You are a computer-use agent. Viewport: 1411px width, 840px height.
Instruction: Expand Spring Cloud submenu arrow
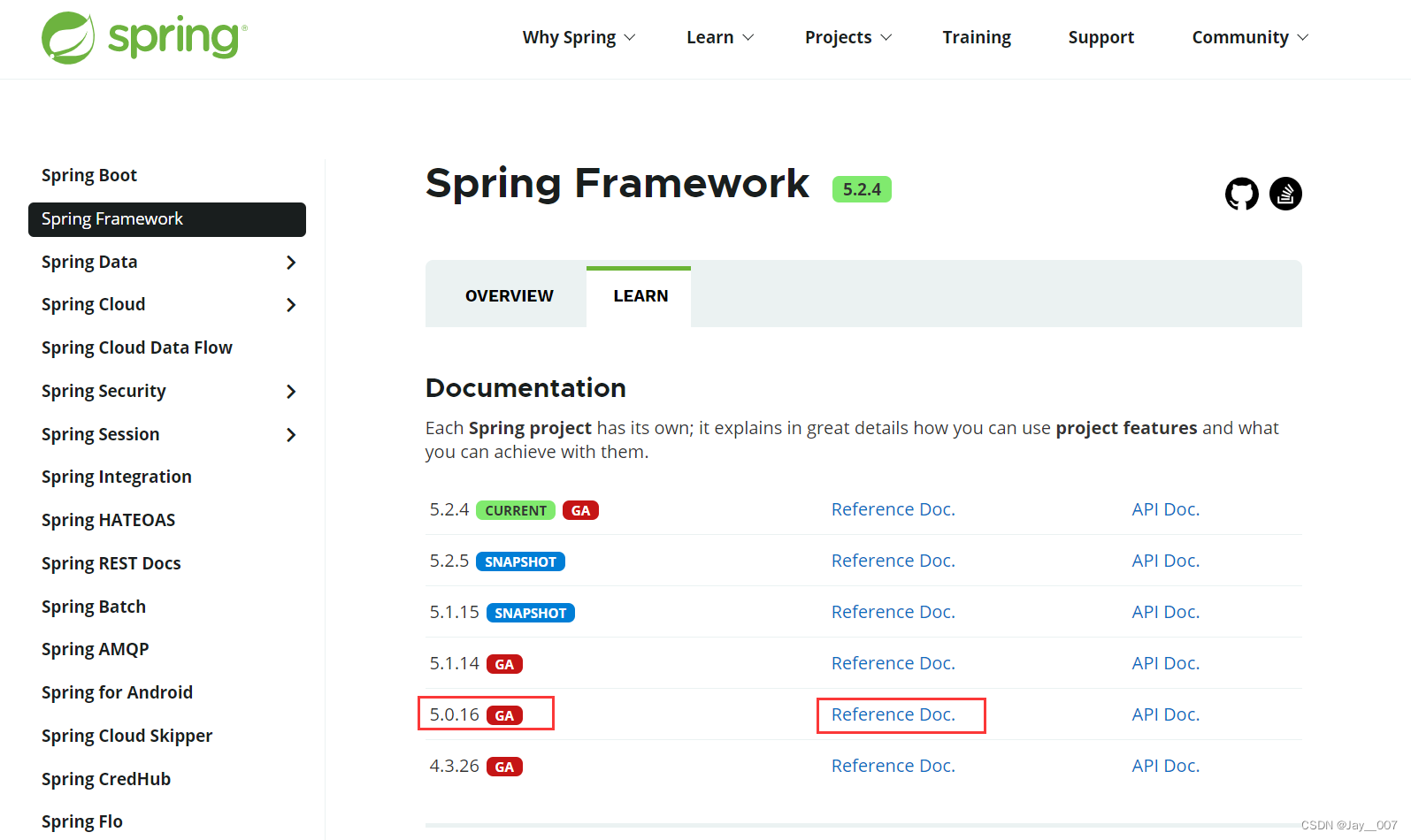(x=291, y=305)
